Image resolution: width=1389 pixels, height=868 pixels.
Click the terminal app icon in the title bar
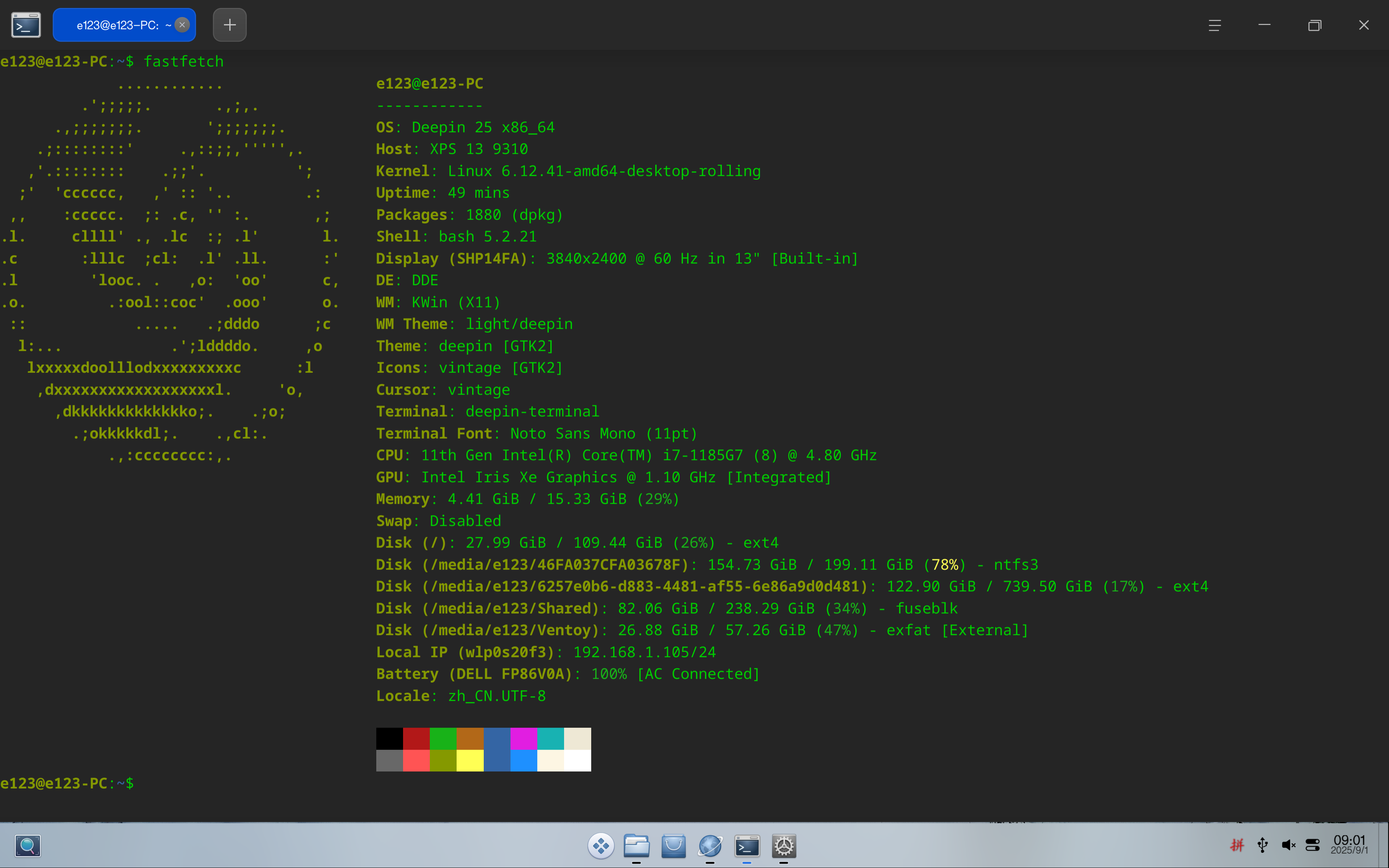tap(26, 25)
